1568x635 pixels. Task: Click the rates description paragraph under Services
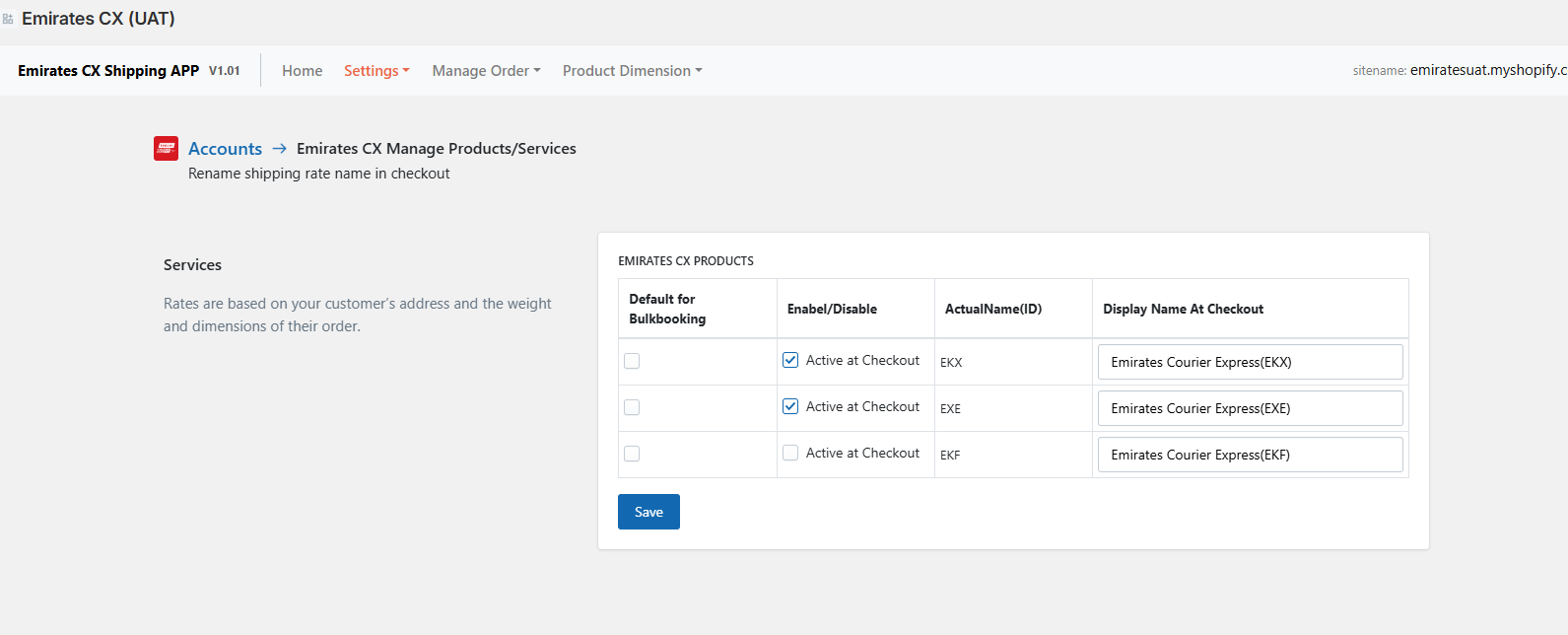358,315
